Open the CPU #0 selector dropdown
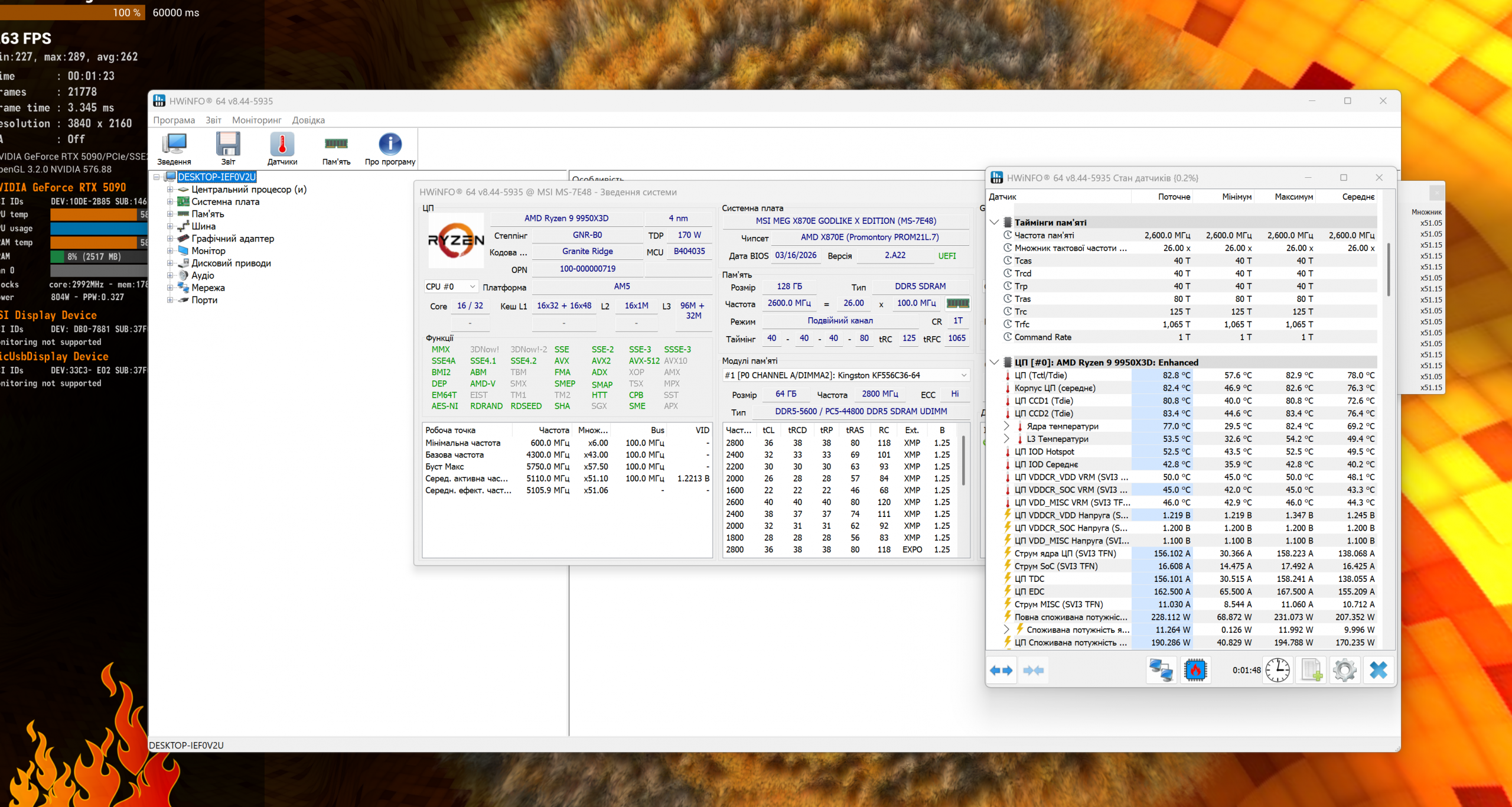1512x807 pixels. (x=451, y=287)
